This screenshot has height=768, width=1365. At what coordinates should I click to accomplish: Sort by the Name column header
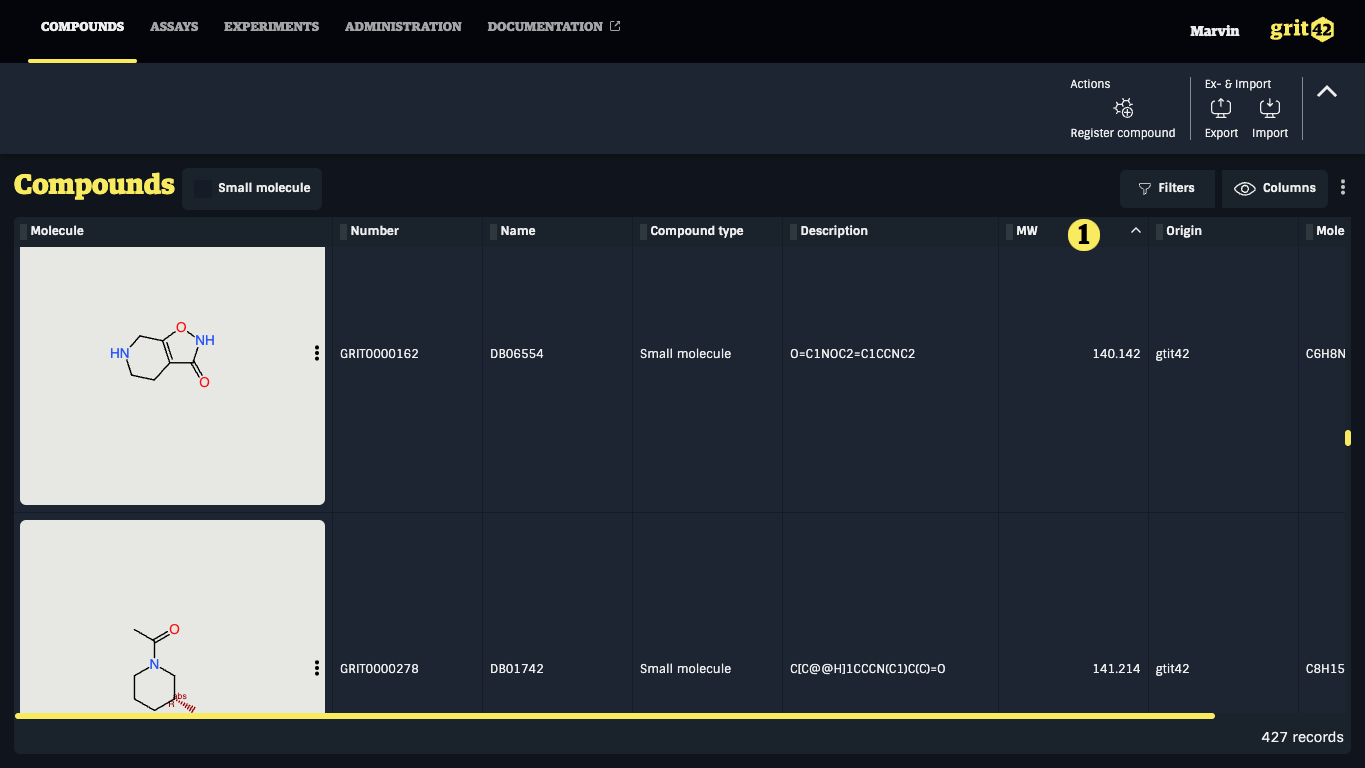click(x=518, y=231)
